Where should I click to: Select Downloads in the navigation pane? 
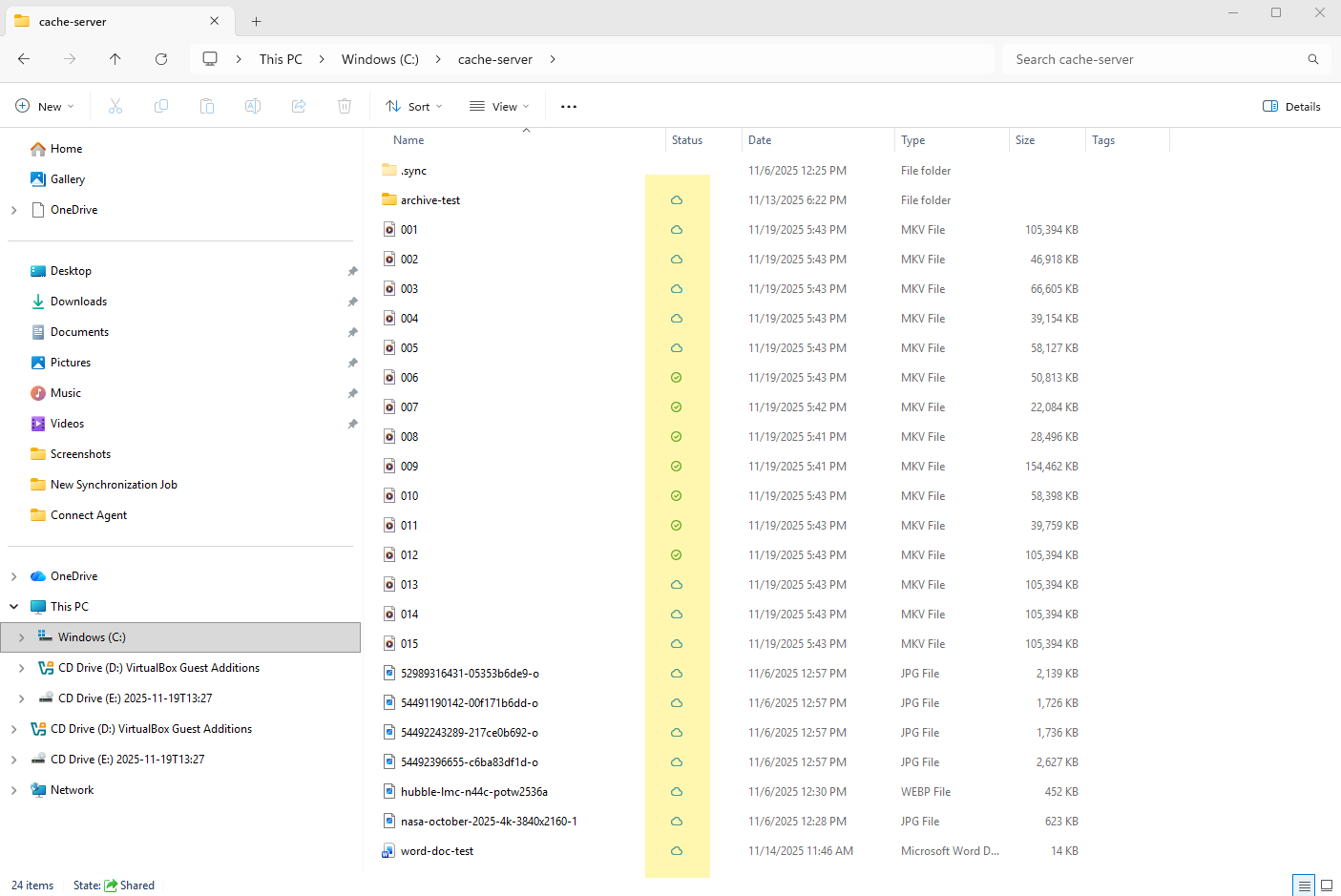pos(78,302)
